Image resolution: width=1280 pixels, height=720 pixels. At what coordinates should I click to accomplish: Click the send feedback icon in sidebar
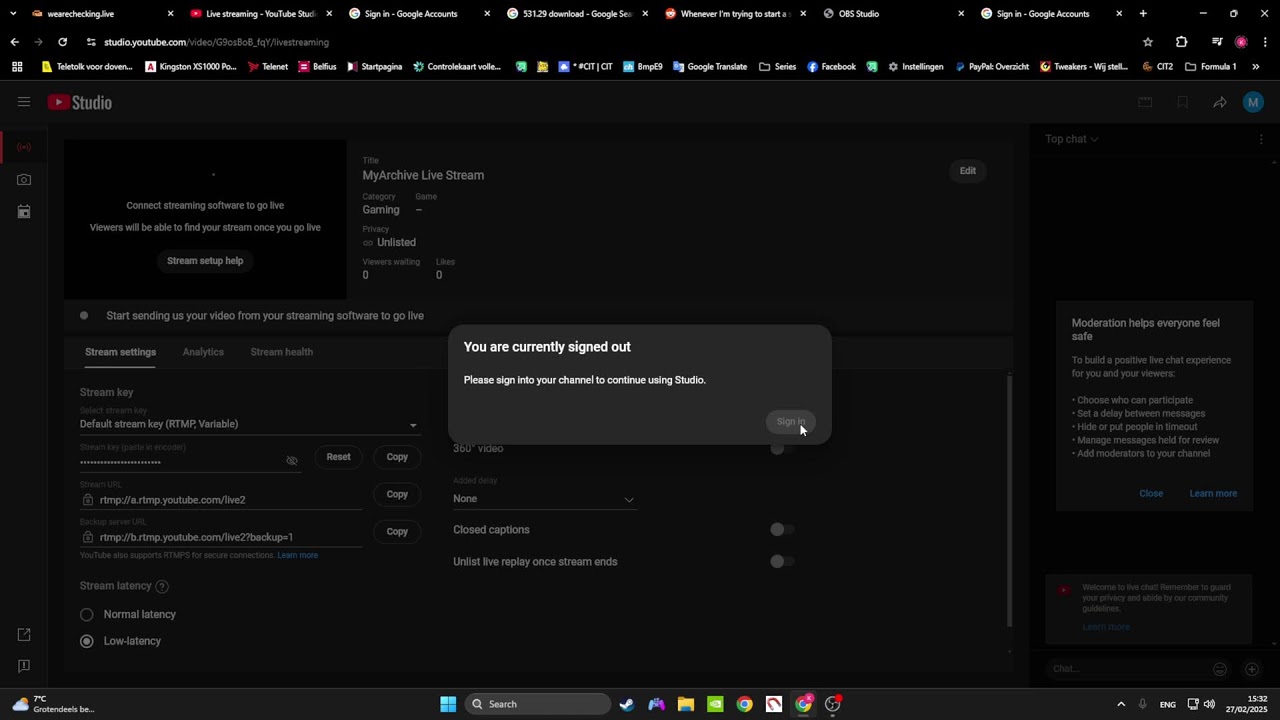pos(24,666)
